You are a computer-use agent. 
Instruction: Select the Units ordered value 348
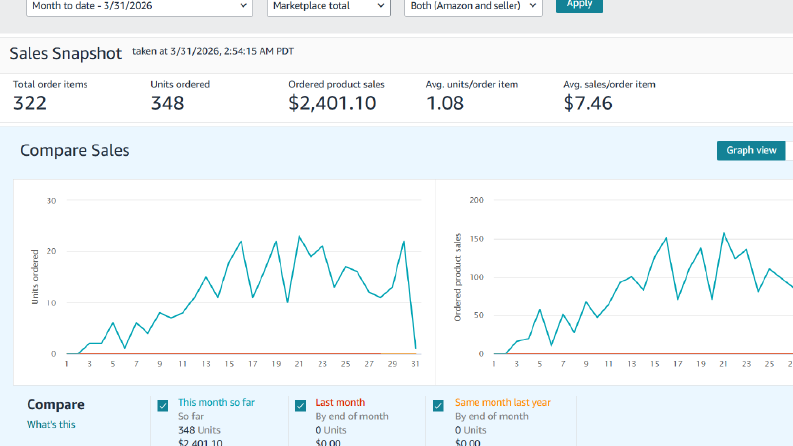167,103
